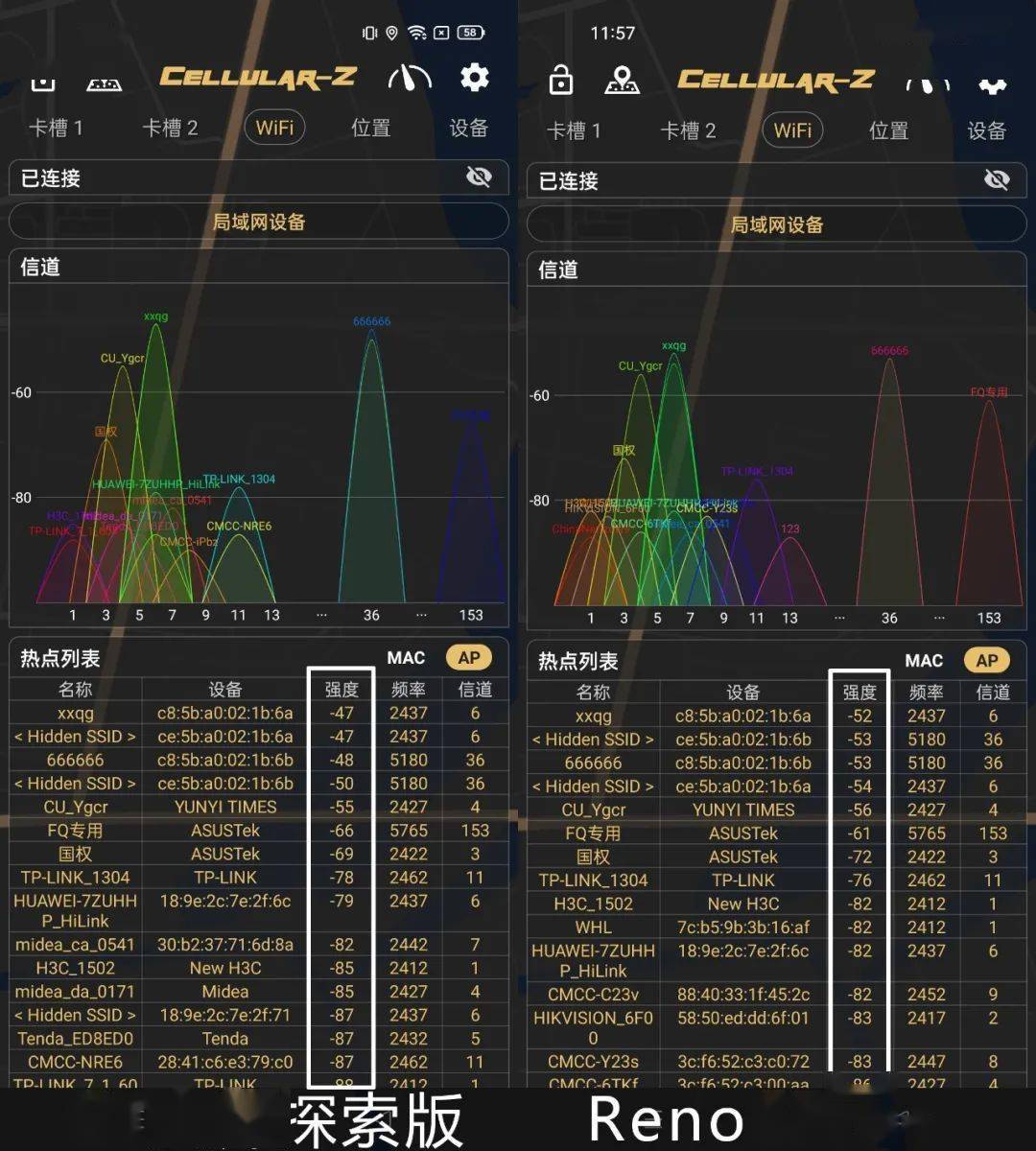Select CMCC-C23v row in Reno hotspot list
This screenshot has height=1151, width=1036.
777,995
